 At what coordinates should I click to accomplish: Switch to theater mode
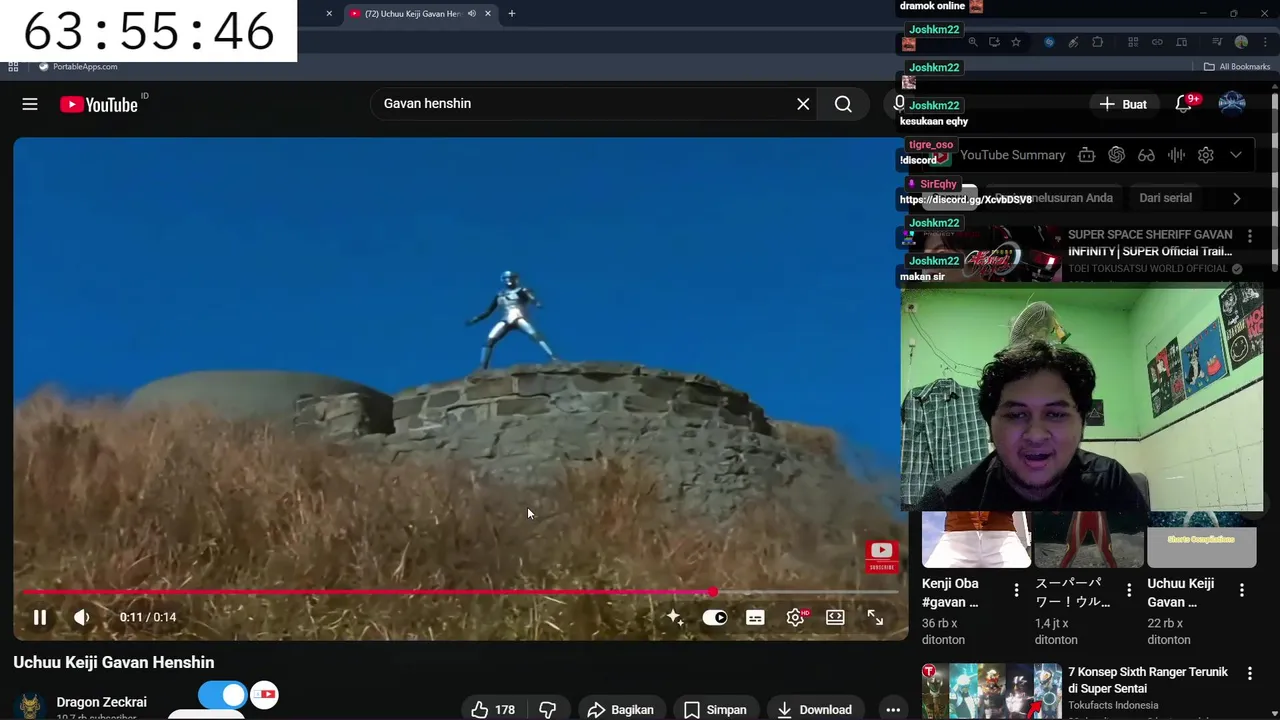coord(835,618)
